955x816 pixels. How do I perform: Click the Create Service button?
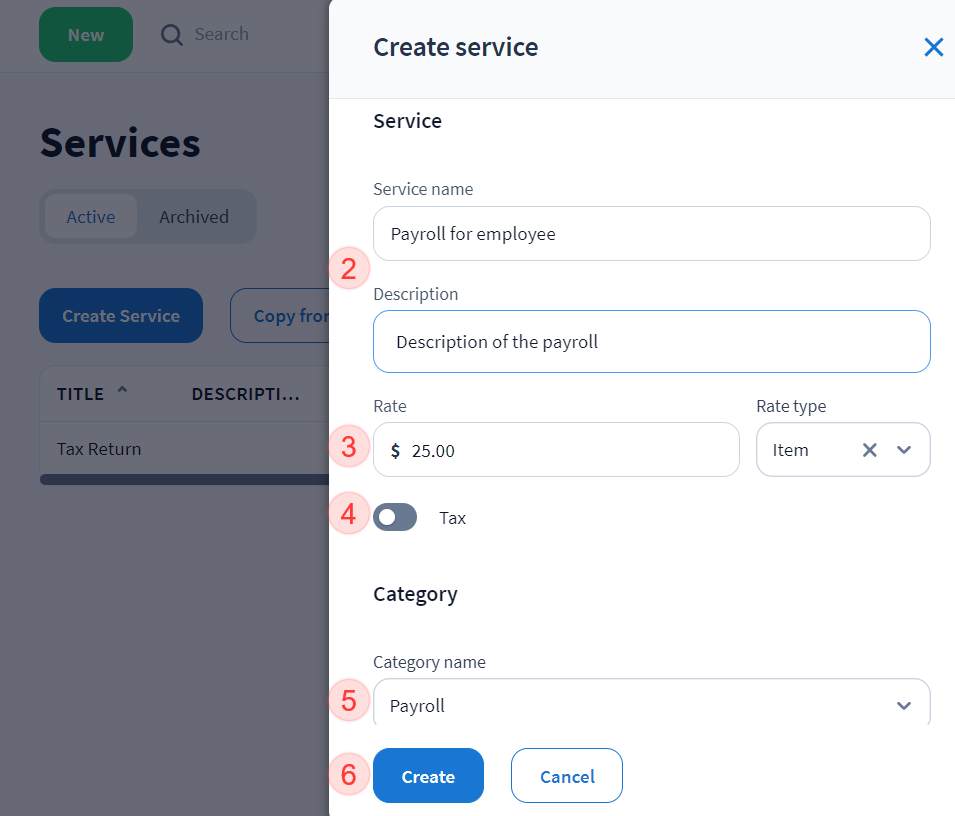[121, 316]
